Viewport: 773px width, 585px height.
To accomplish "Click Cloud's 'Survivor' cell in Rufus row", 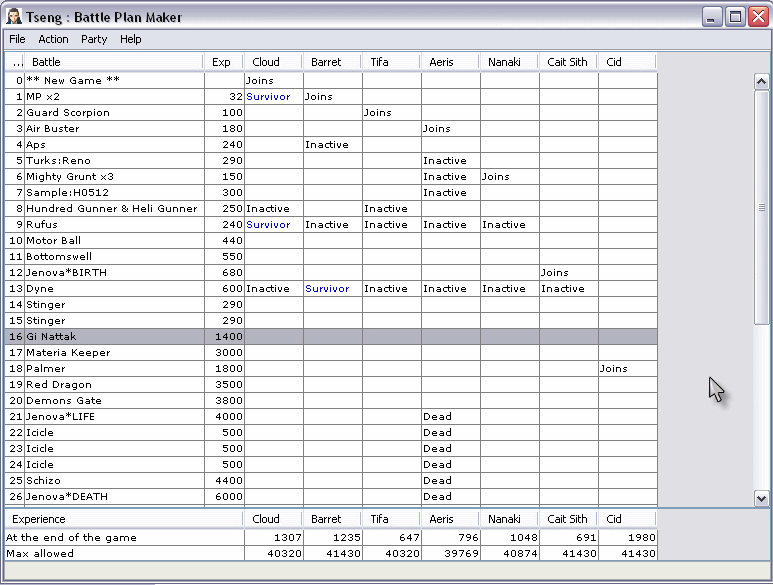I will (274, 225).
